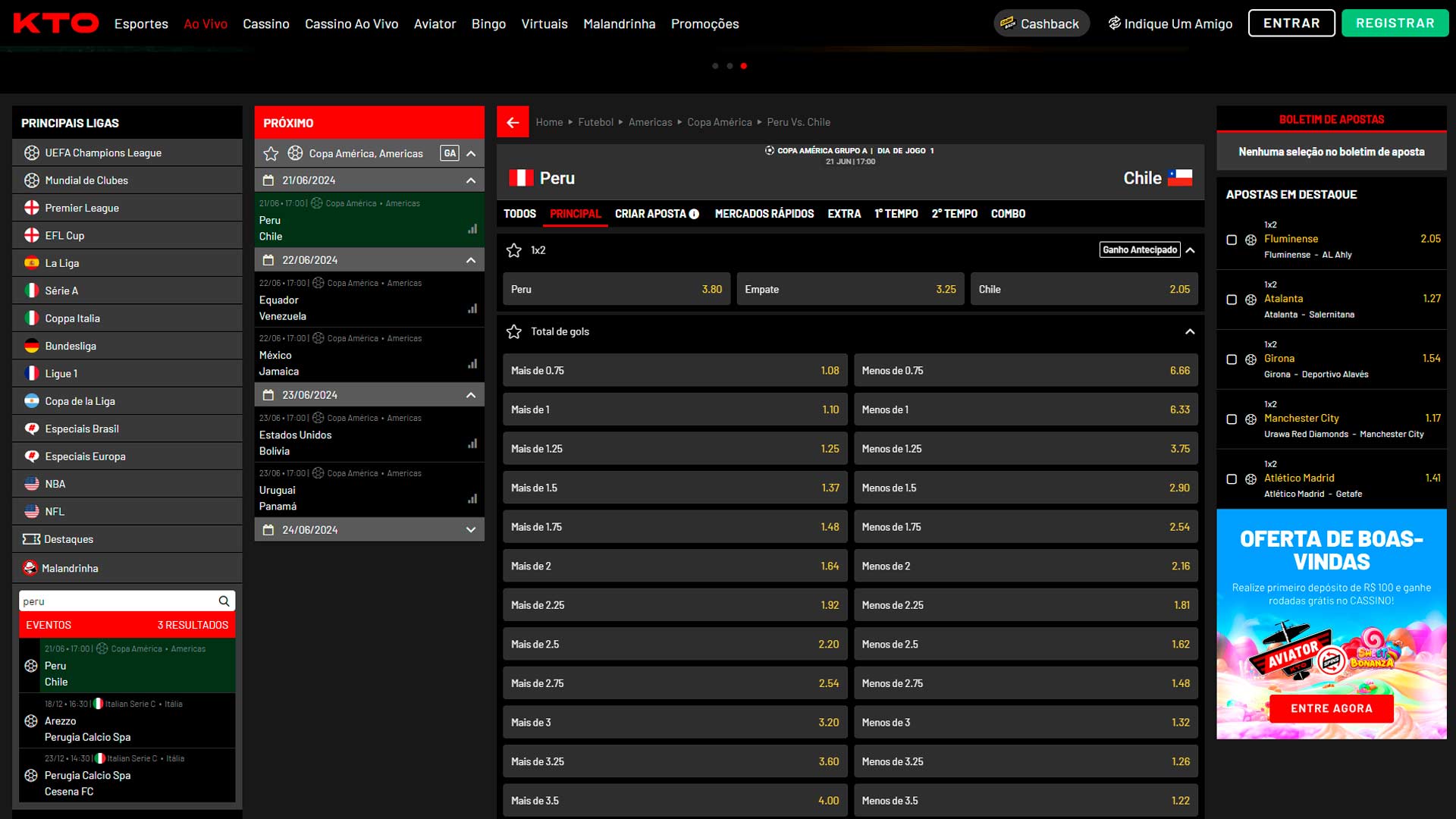Check the Fluminense featured bet checkbox
The image size is (1456, 819).
(1232, 240)
